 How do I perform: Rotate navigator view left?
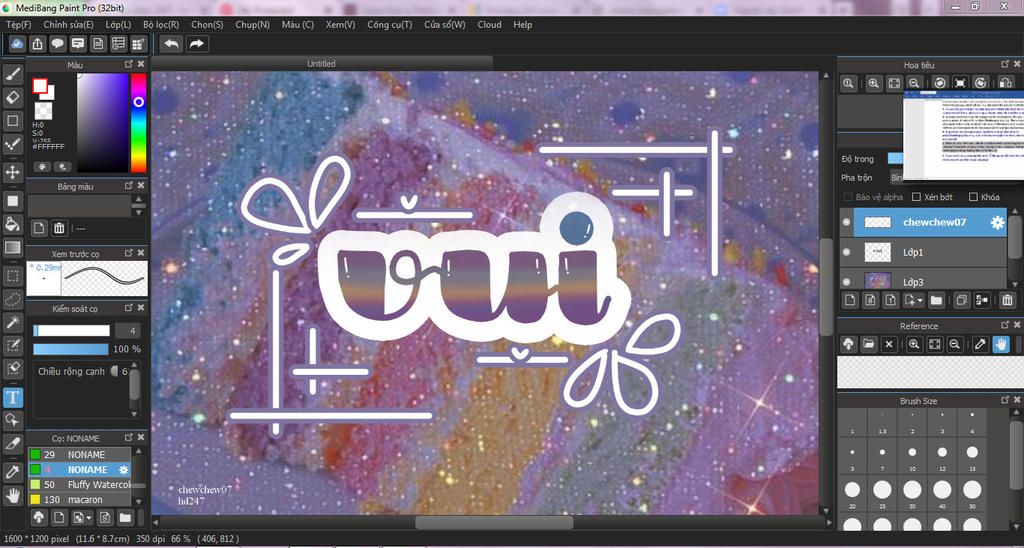pyautogui.click(x=940, y=83)
